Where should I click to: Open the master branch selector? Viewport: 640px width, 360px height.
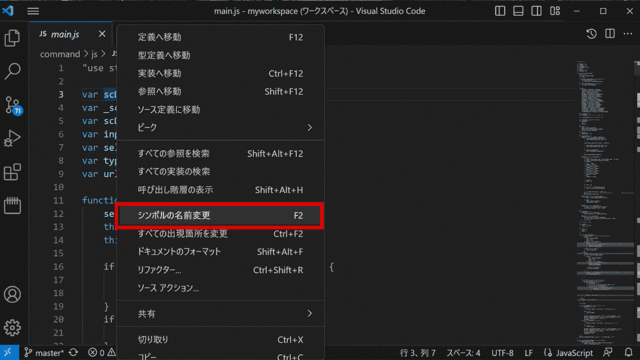point(44,353)
